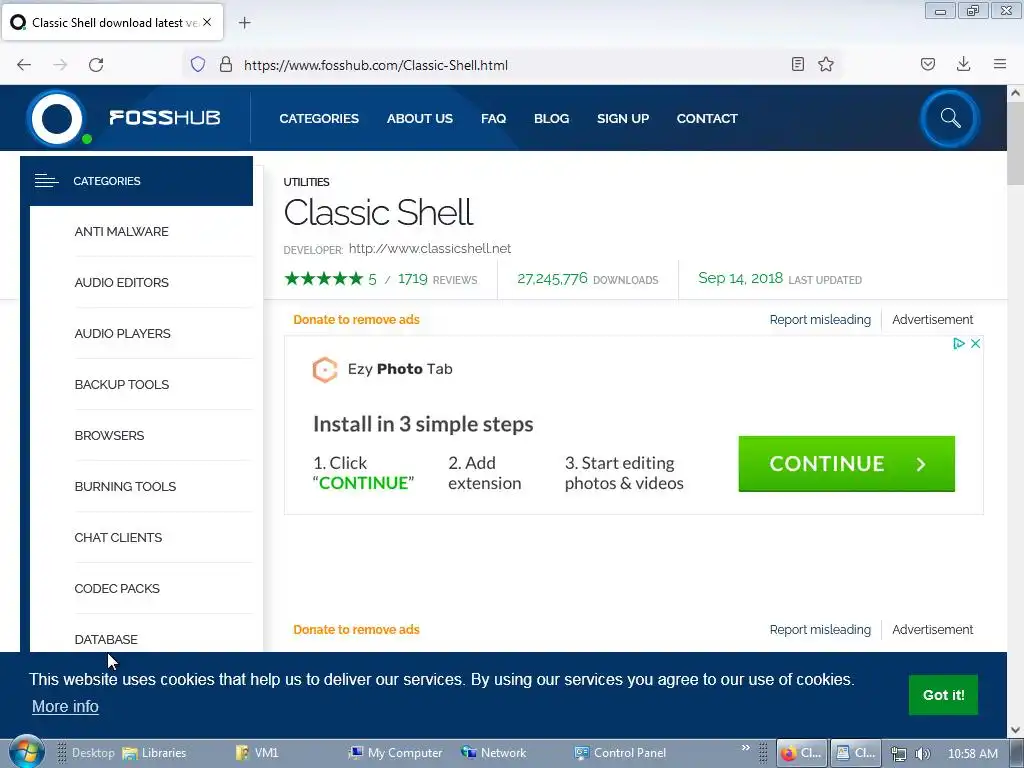Click the network tray icon

(x=899, y=754)
